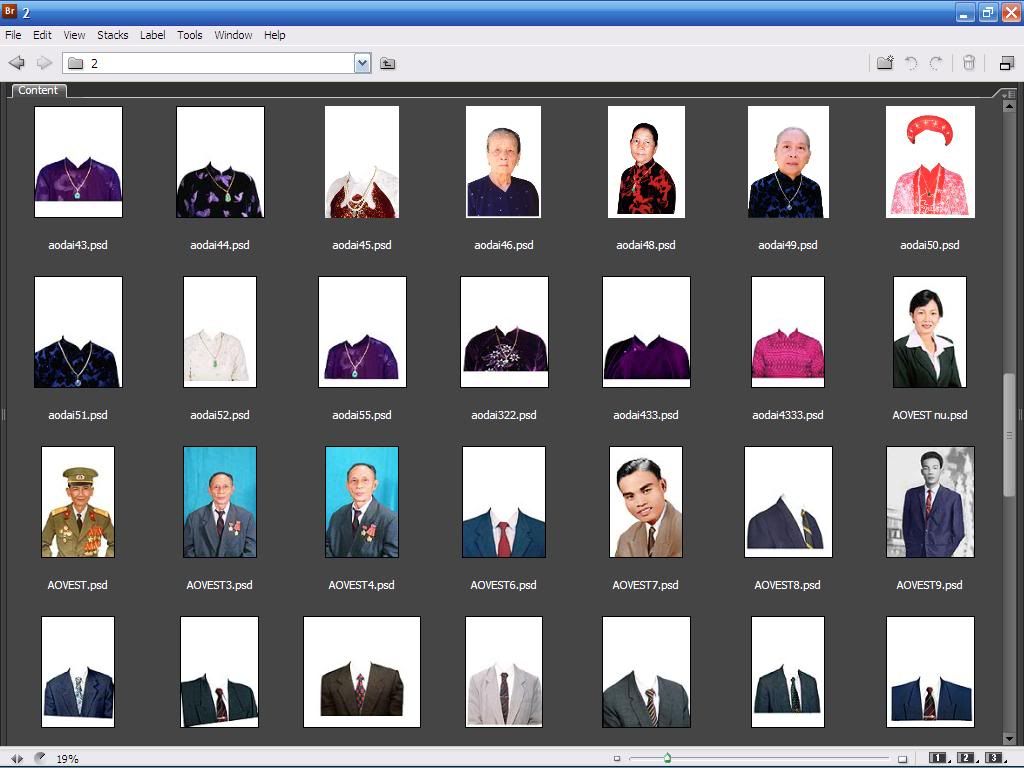Go back to the previous folder
The height and width of the screenshot is (768, 1024).
(x=17, y=63)
